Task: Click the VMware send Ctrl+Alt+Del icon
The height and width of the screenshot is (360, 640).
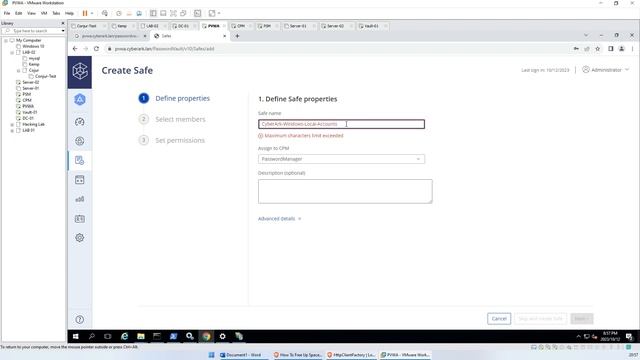Action: click(105, 13)
